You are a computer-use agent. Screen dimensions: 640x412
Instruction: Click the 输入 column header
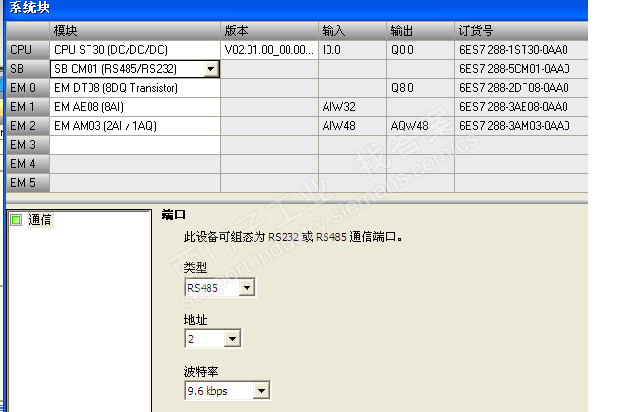click(352, 31)
